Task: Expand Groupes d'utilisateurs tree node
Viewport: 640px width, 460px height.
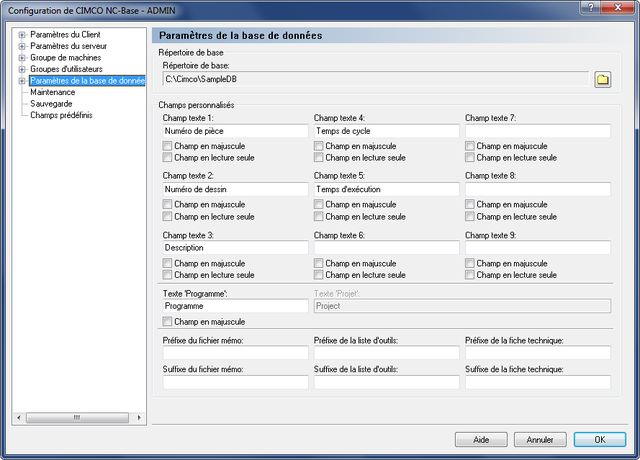Action: point(22,69)
